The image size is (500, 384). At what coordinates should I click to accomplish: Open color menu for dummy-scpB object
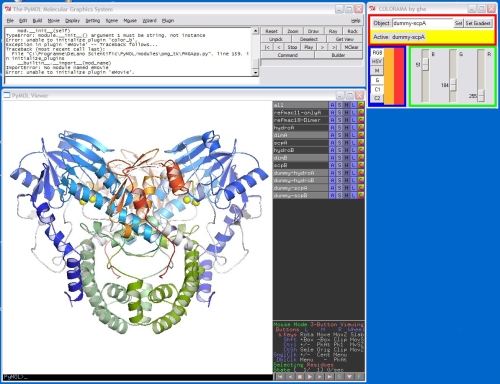361,195
